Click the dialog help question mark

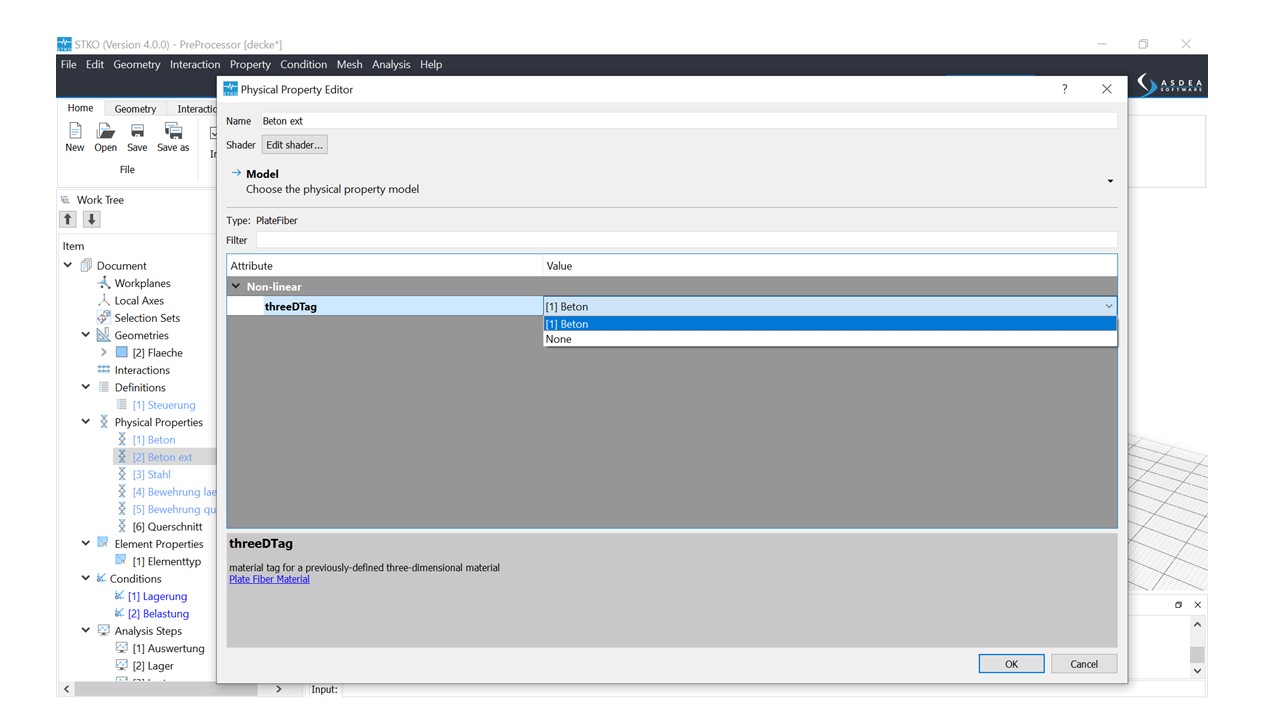[1064, 89]
